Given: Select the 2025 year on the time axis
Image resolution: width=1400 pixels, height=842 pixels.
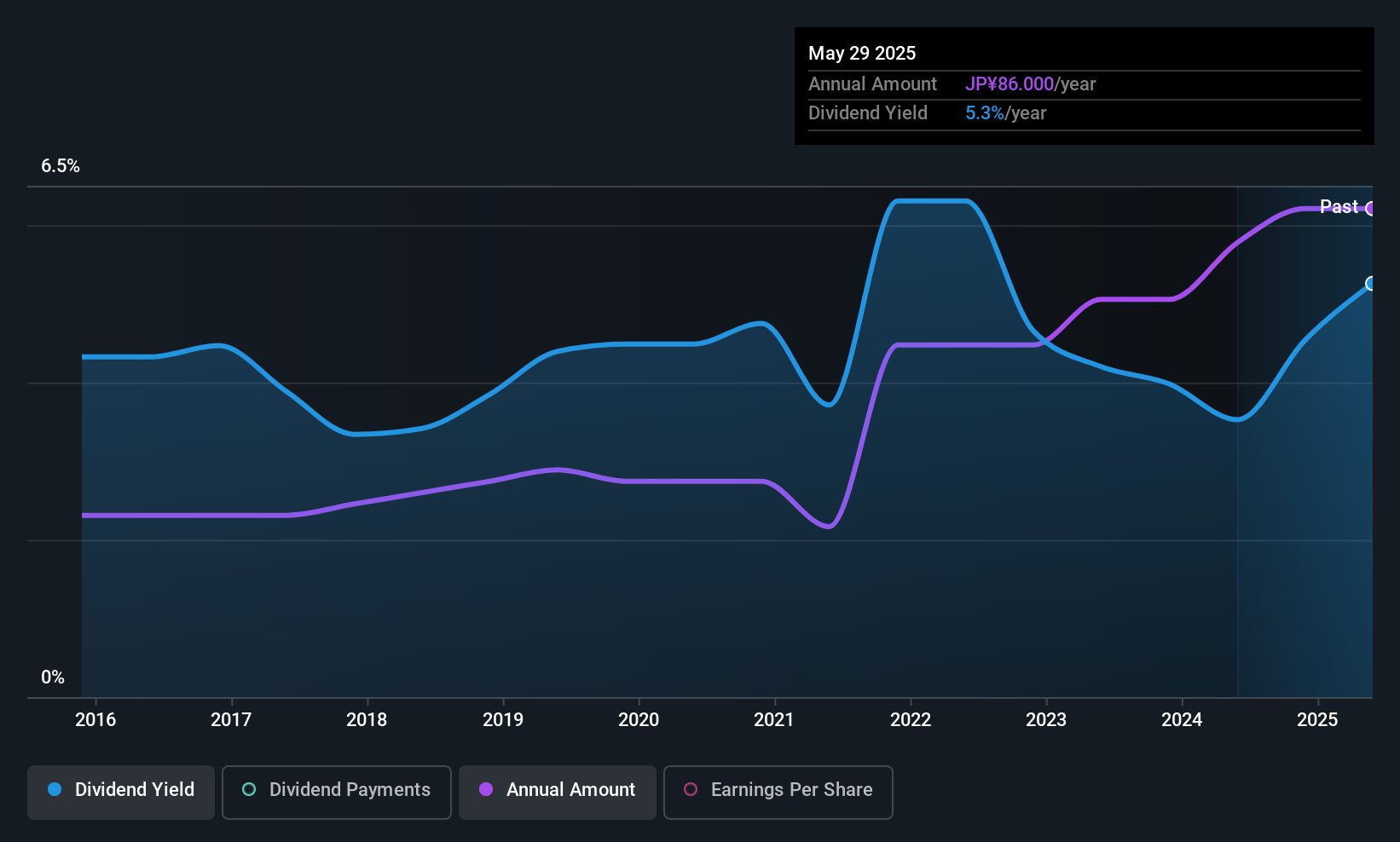Looking at the screenshot, I should (1317, 719).
